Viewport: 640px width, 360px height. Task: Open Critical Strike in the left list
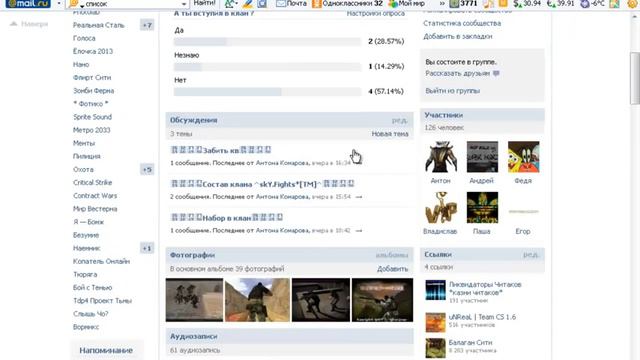[92, 182]
